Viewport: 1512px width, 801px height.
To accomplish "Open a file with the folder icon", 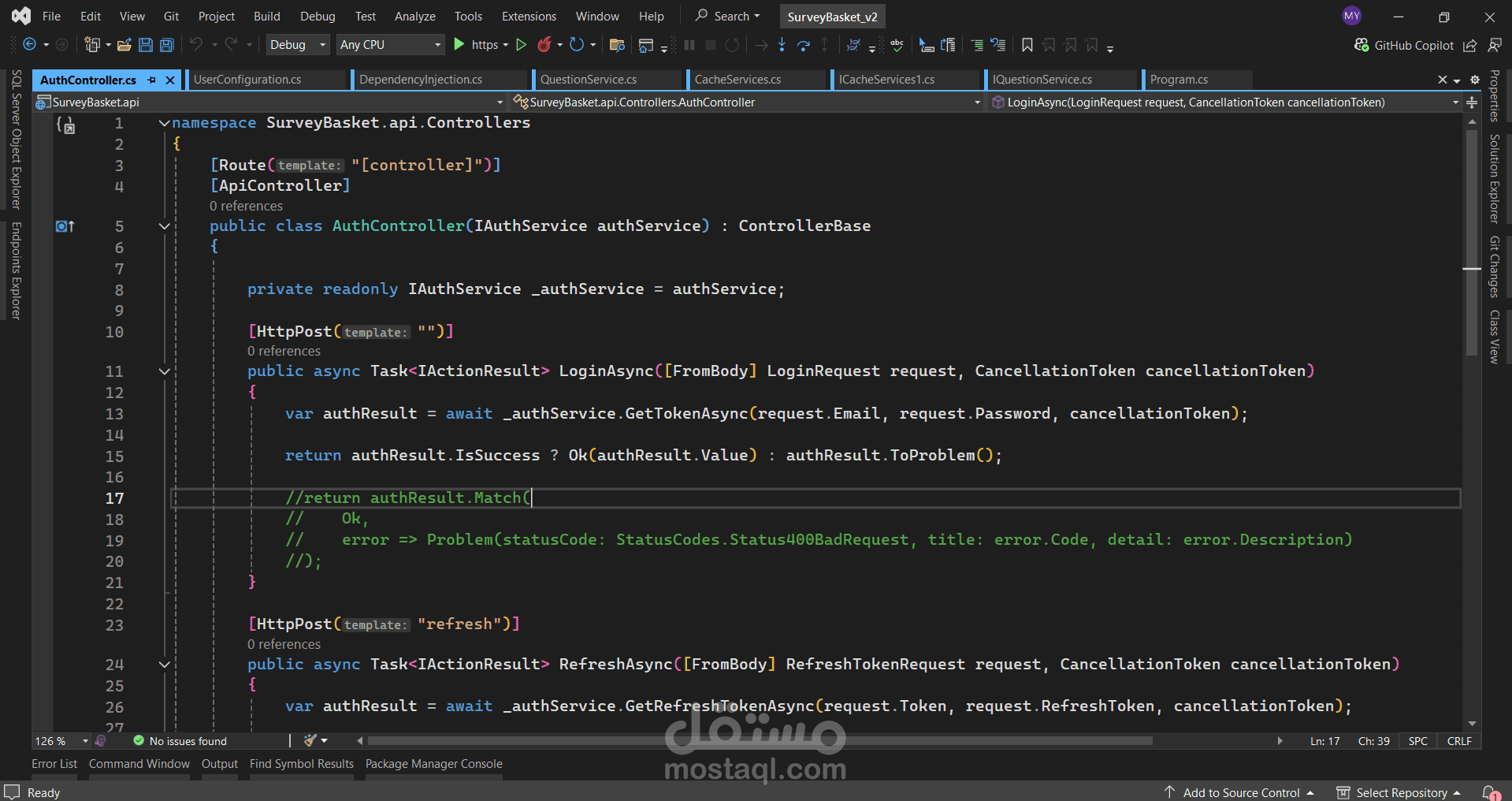I will [124, 45].
